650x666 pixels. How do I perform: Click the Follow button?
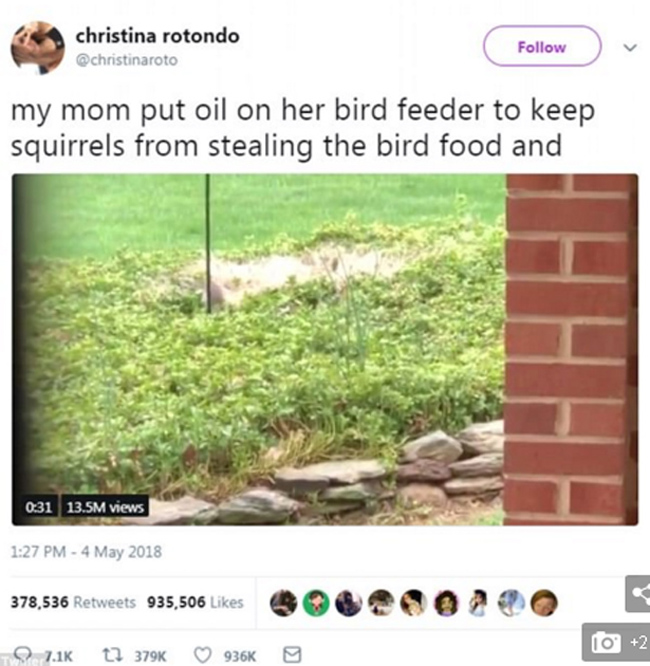tap(542, 46)
